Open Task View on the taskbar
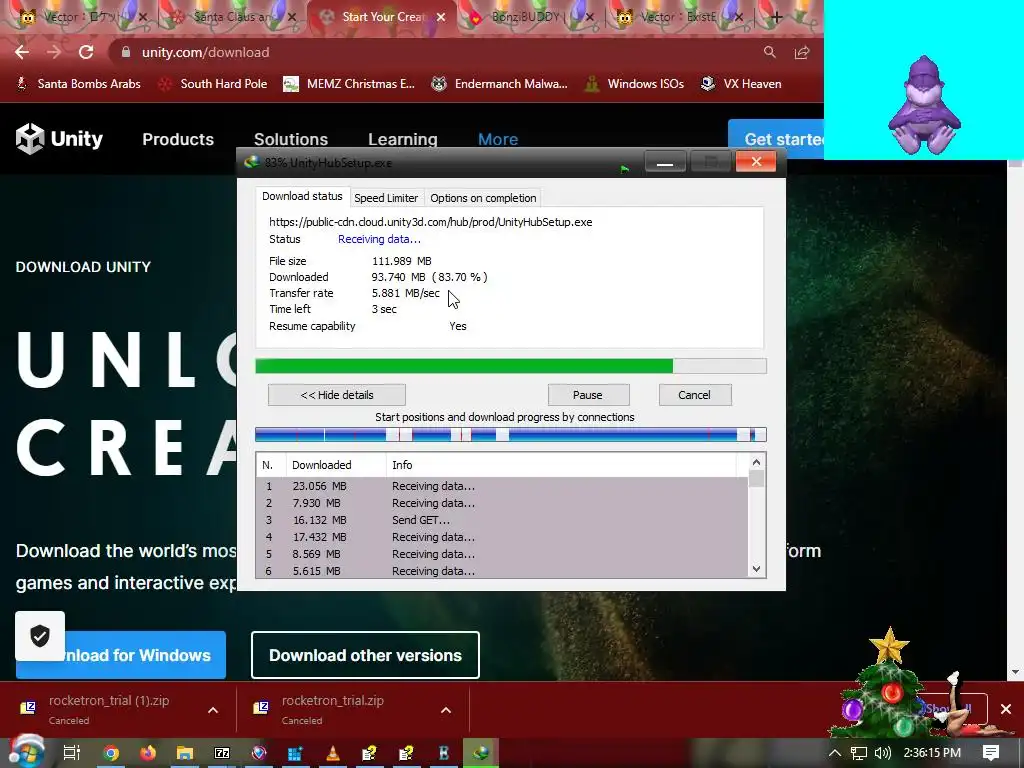 71,753
